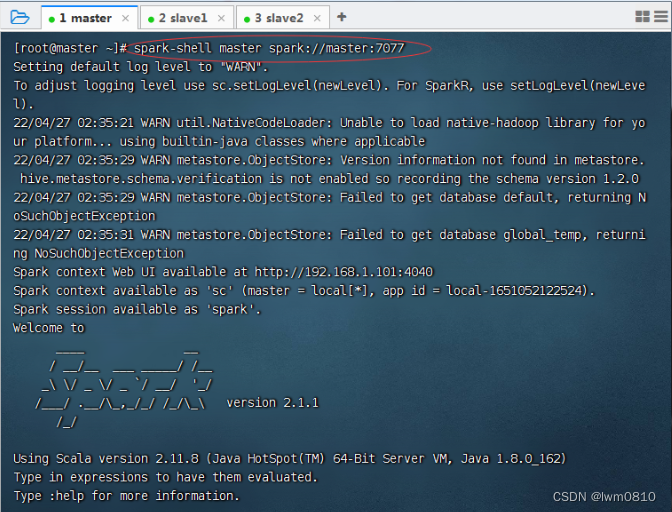
Task: Click 'Type in expressions to have them evaluated.'
Action: coord(165,477)
